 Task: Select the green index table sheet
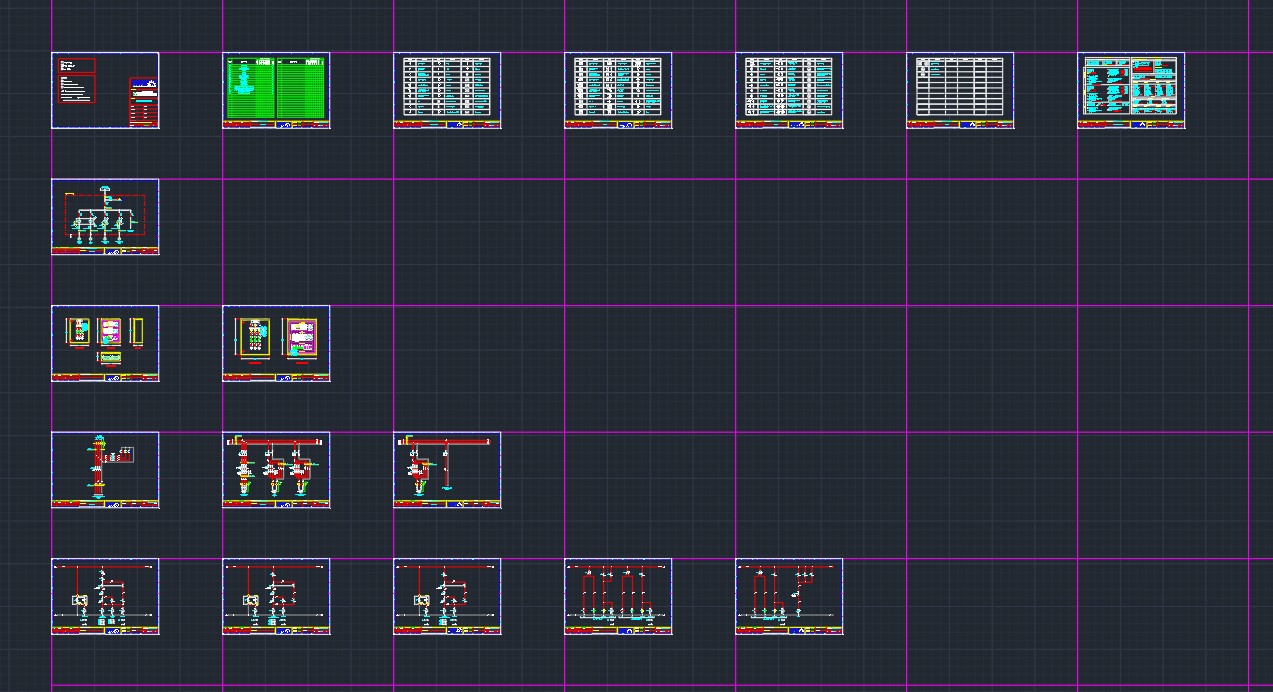[276, 90]
